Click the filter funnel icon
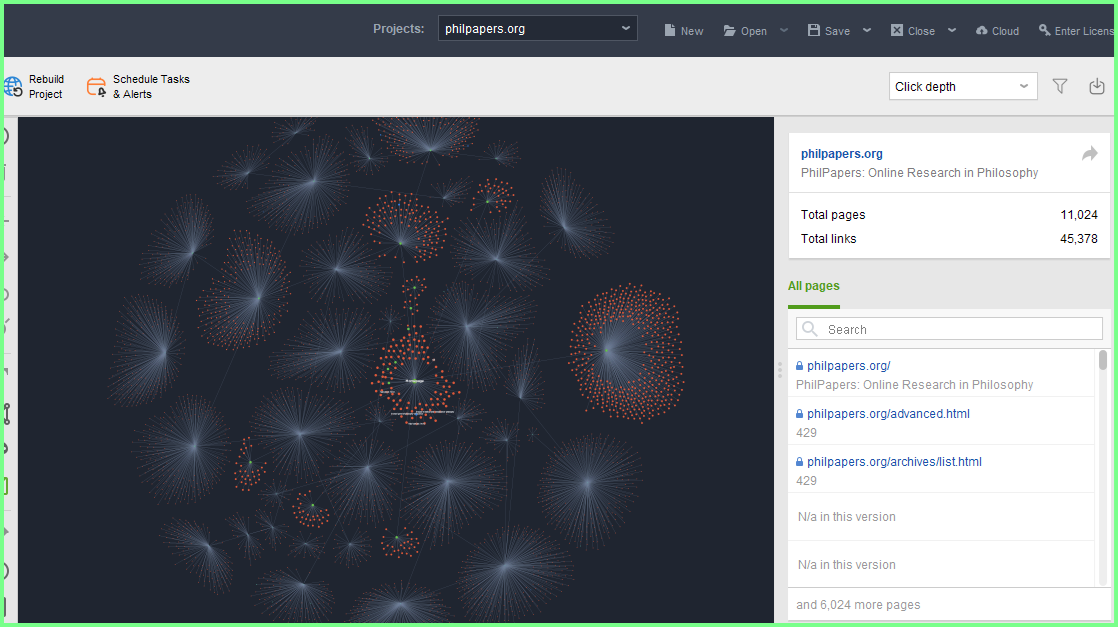This screenshot has height=627, width=1118. coord(1060,86)
